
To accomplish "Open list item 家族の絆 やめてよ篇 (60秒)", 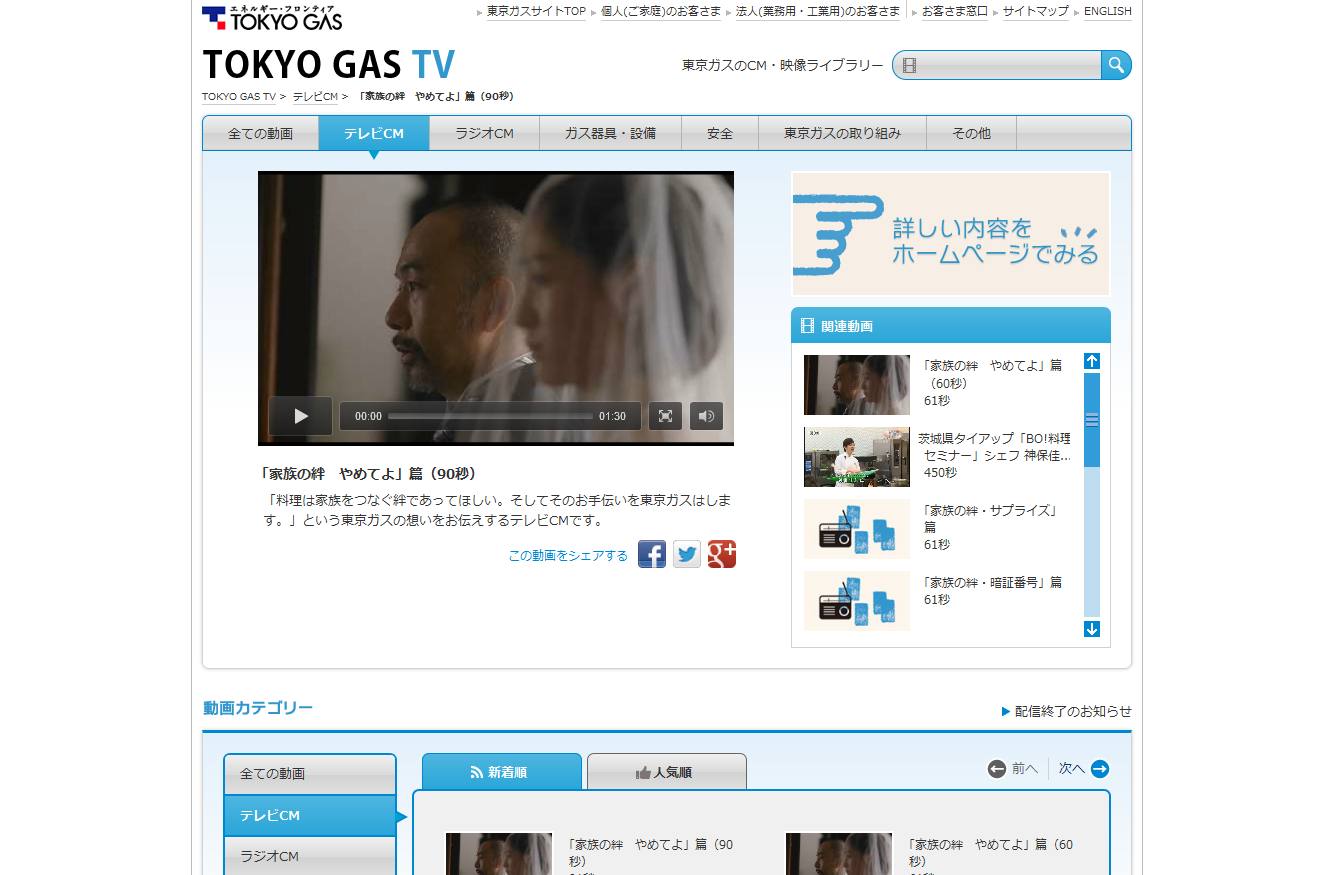I will (990, 853).
